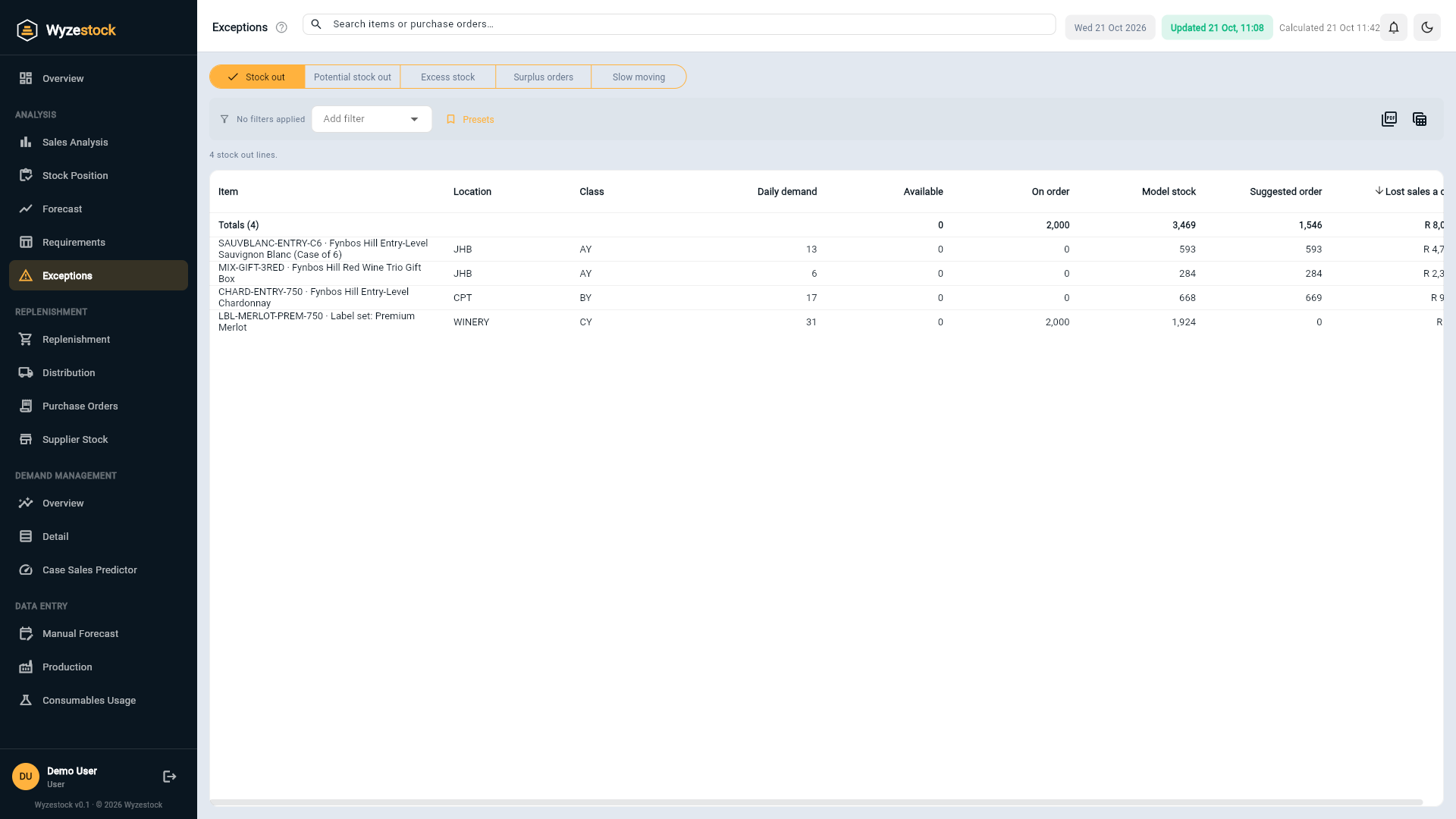Open sidebar Overview under Analysis top
Image resolution: width=1456 pixels, height=819 pixels.
(x=99, y=79)
